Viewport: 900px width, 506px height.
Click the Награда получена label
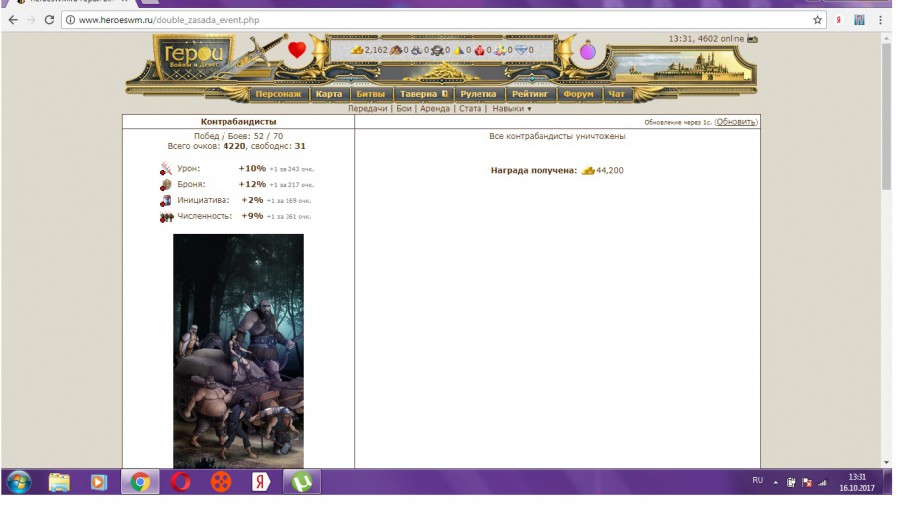[534, 170]
